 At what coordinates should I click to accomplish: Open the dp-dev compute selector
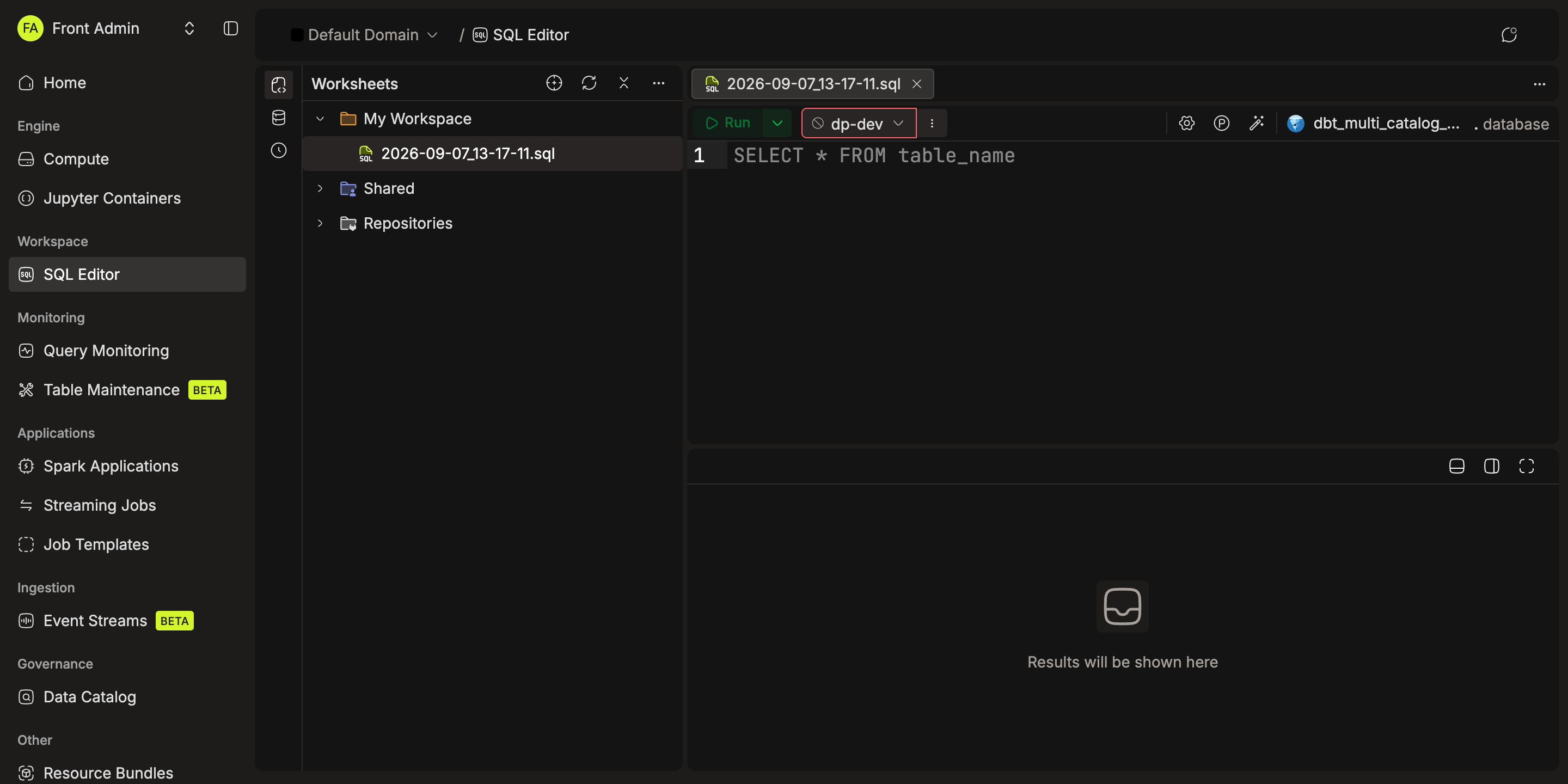click(858, 124)
